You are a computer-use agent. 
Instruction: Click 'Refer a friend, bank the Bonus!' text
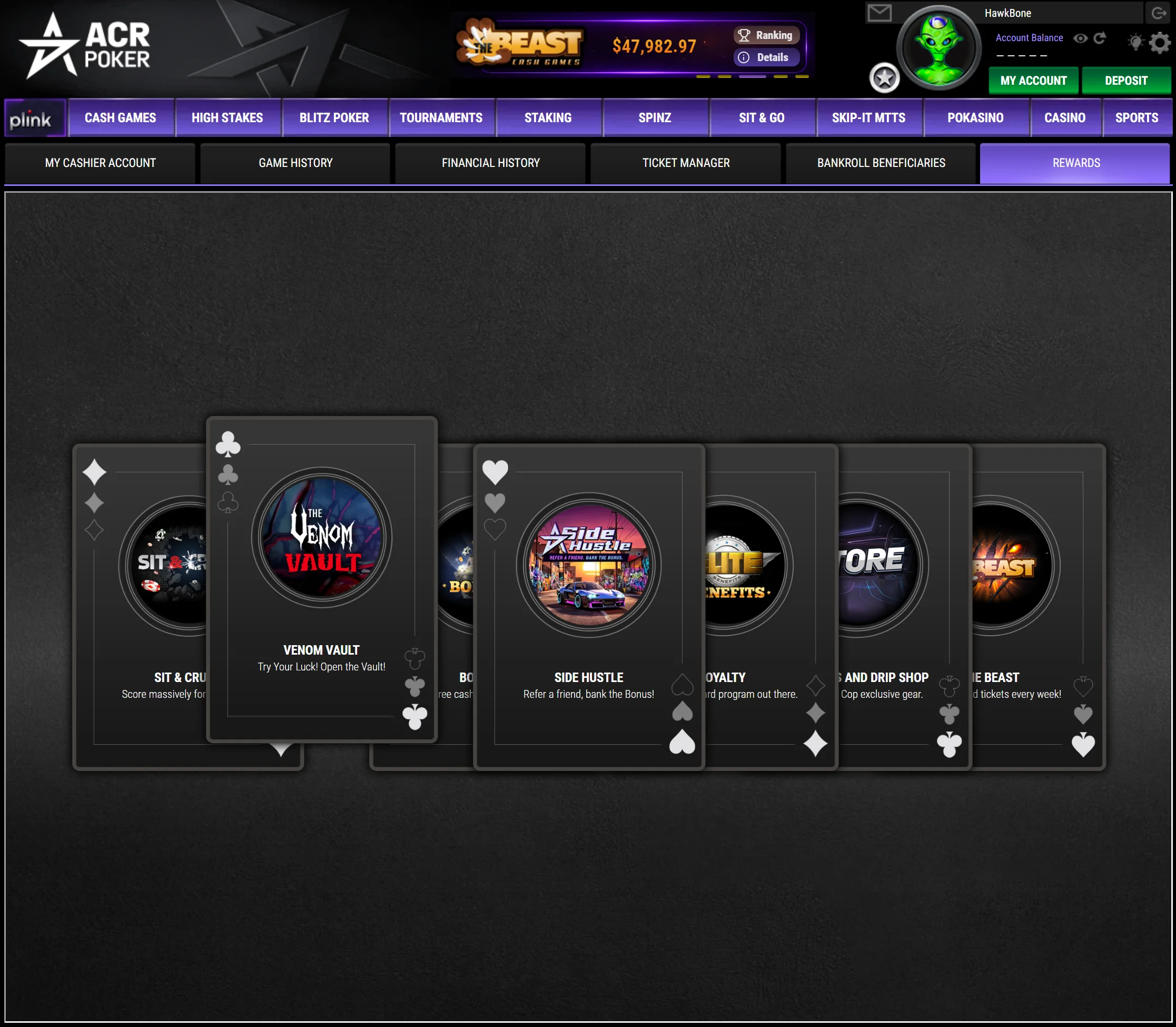[x=589, y=695]
